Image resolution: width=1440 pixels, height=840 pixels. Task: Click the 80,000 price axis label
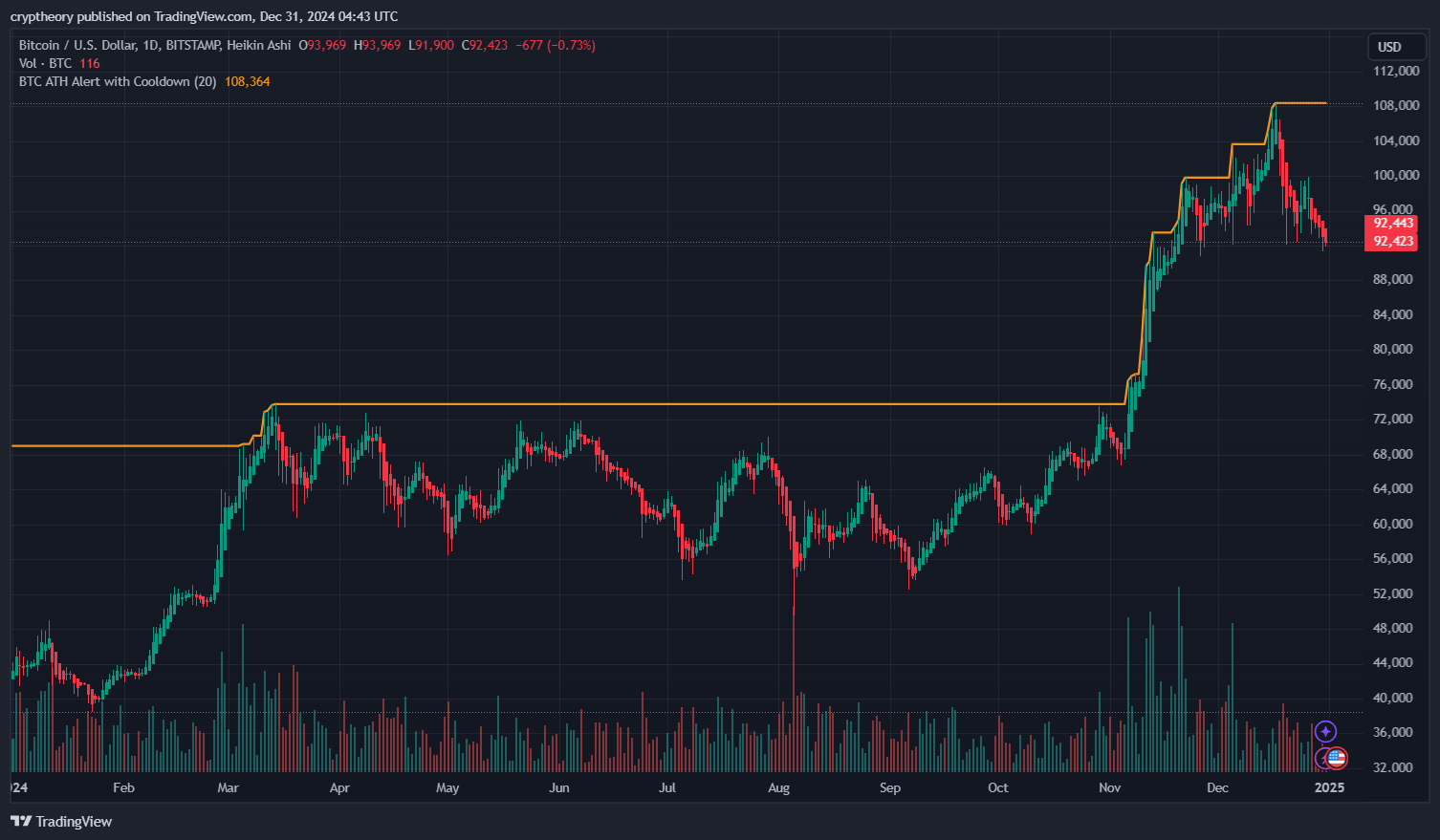1393,349
